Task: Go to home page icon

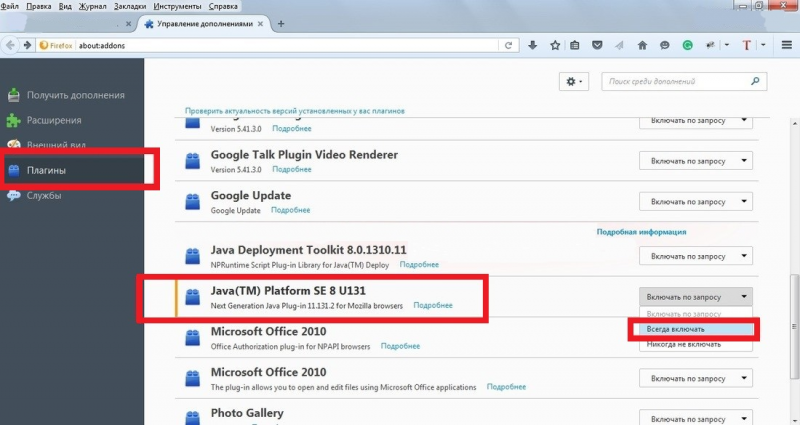Action: [x=642, y=45]
